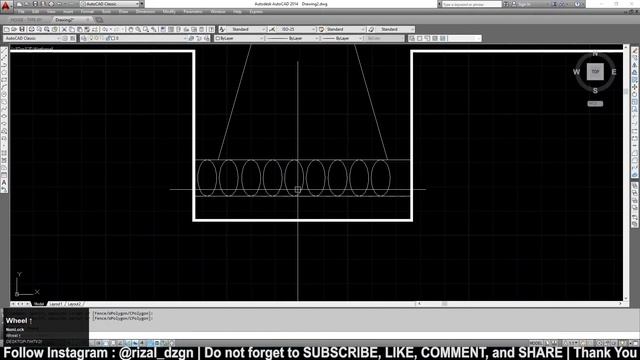This screenshot has width=640, height=360.
Task: Select the Ellipse draw tool
Action: pyautogui.click(x=4, y=116)
